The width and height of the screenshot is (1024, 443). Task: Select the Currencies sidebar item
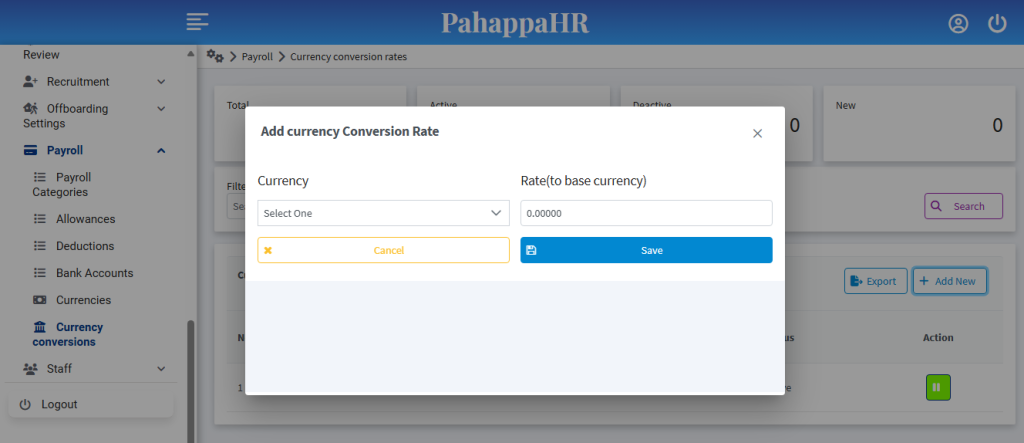pyautogui.click(x=83, y=300)
